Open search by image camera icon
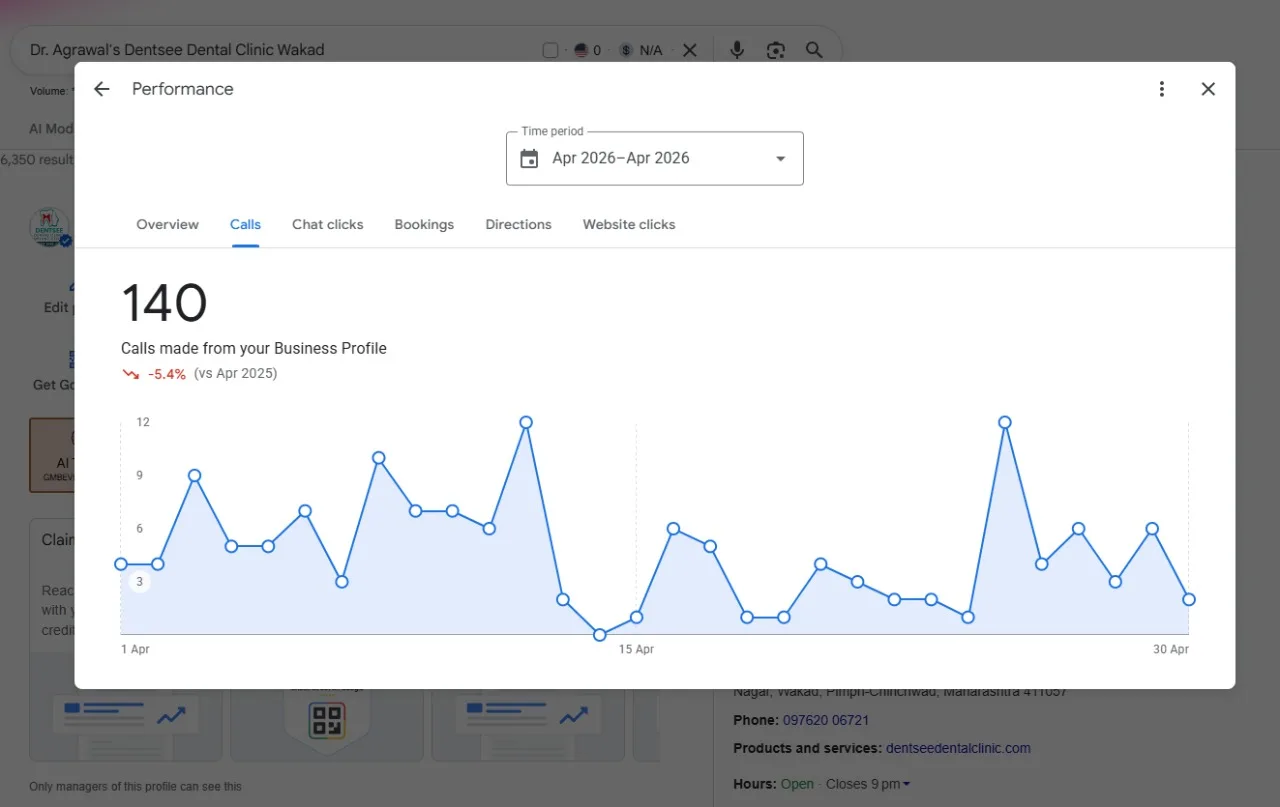Viewport: 1280px width, 807px height. click(775, 50)
